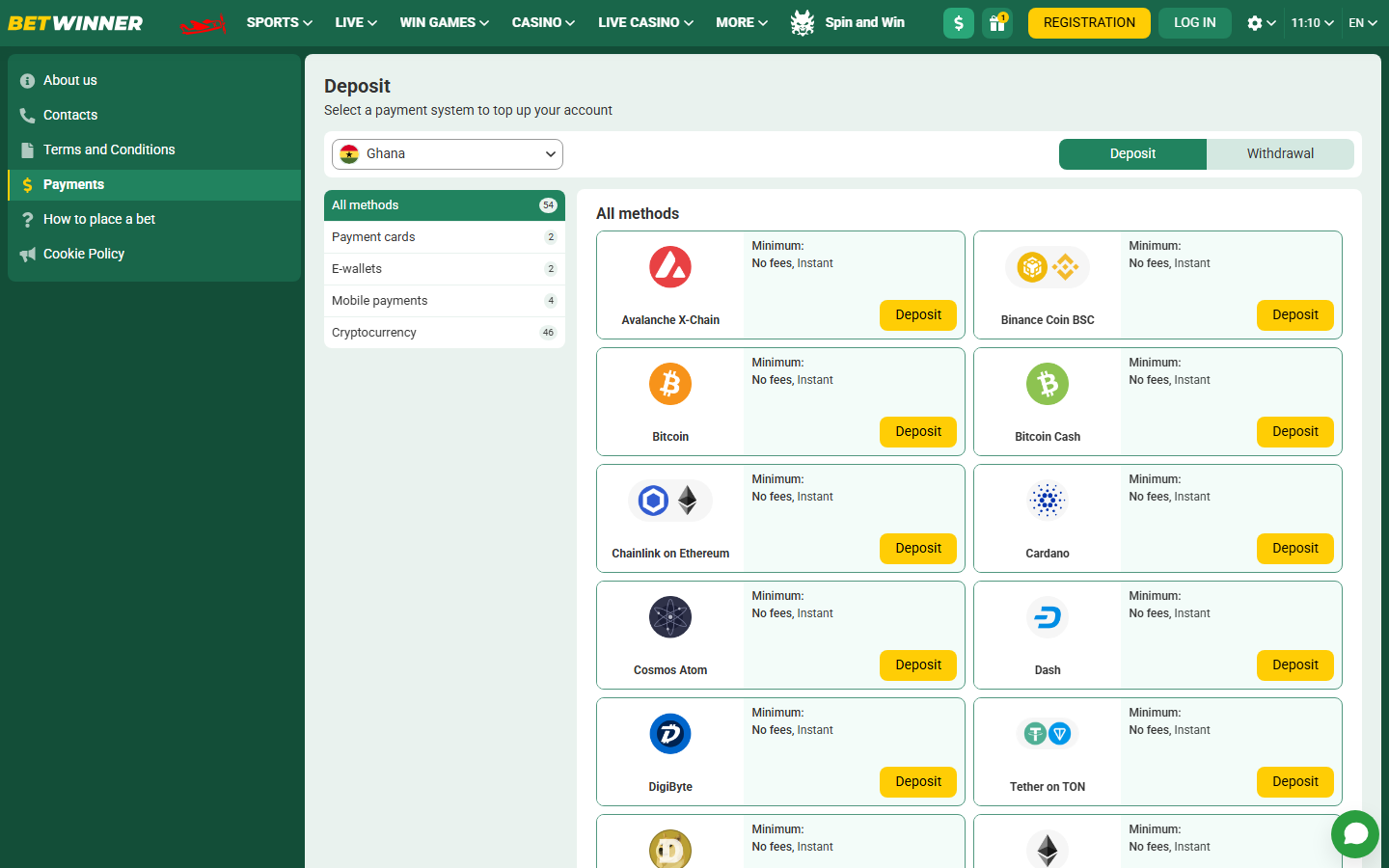Click the green dollar deposit icon
1389x868 pixels.
pos(959,23)
